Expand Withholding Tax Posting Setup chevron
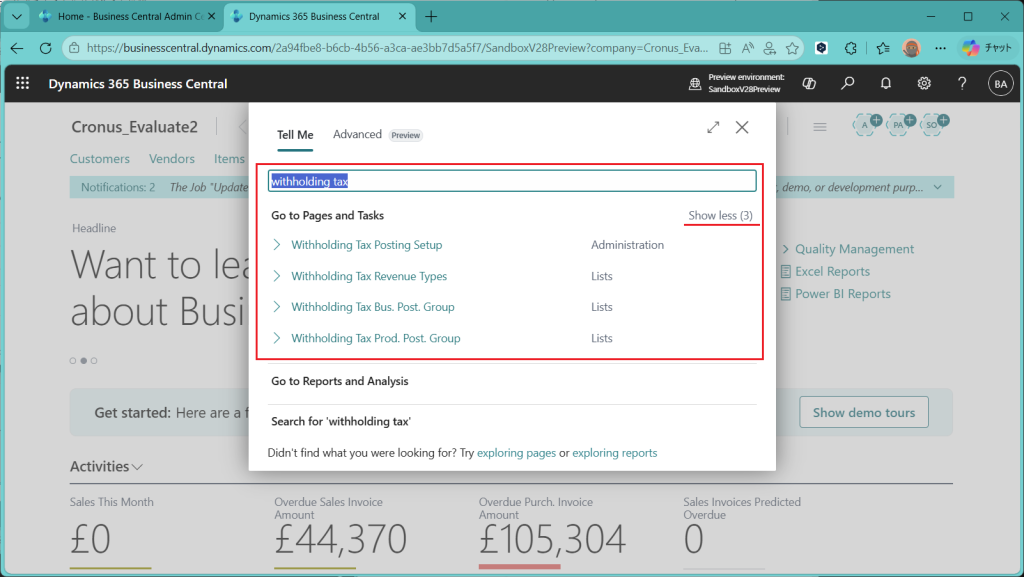The width and height of the screenshot is (1024, 577). pyautogui.click(x=277, y=245)
